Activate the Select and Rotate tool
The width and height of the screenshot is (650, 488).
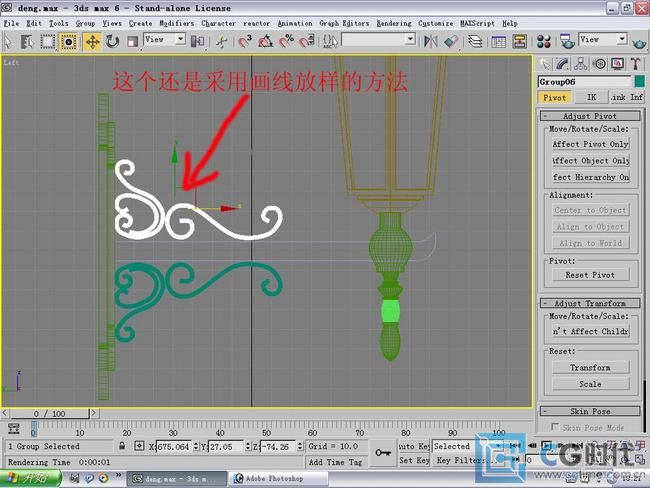(x=112, y=41)
